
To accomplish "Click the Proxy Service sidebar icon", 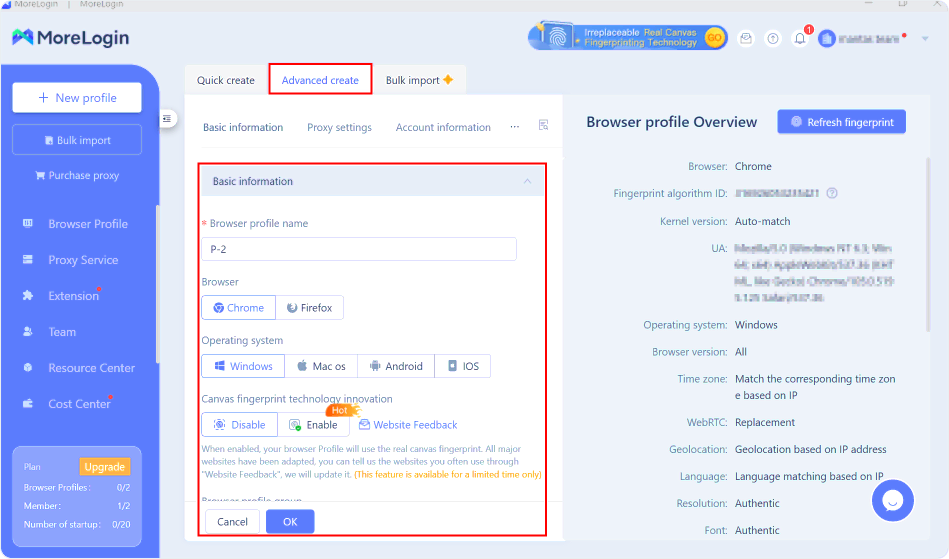I will (28, 260).
